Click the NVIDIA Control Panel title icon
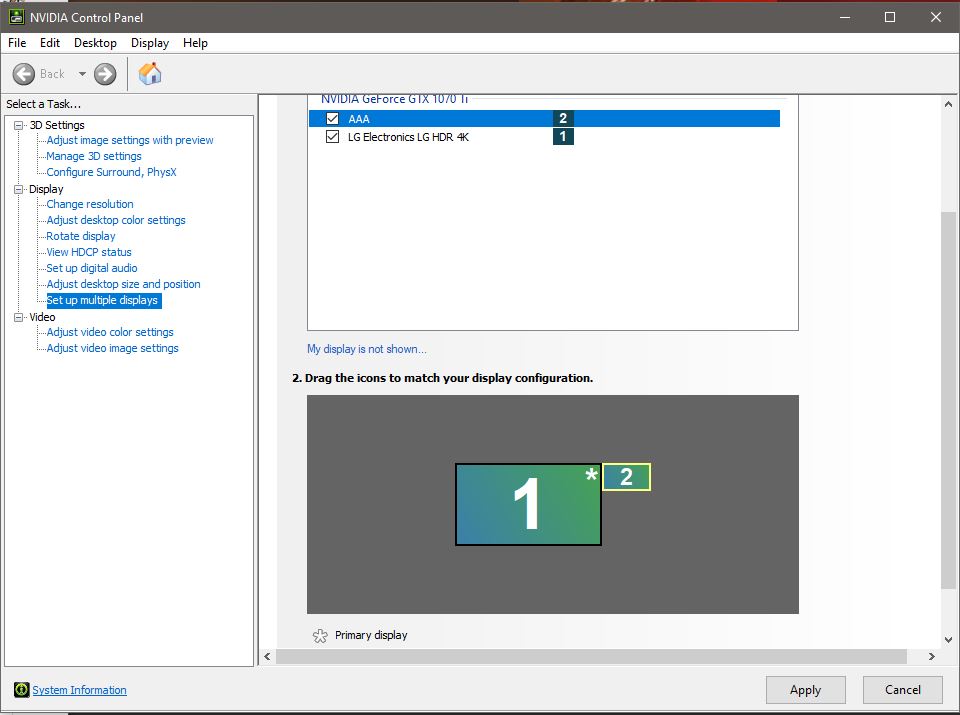The height and width of the screenshot is (715, 960). [17, 17]
